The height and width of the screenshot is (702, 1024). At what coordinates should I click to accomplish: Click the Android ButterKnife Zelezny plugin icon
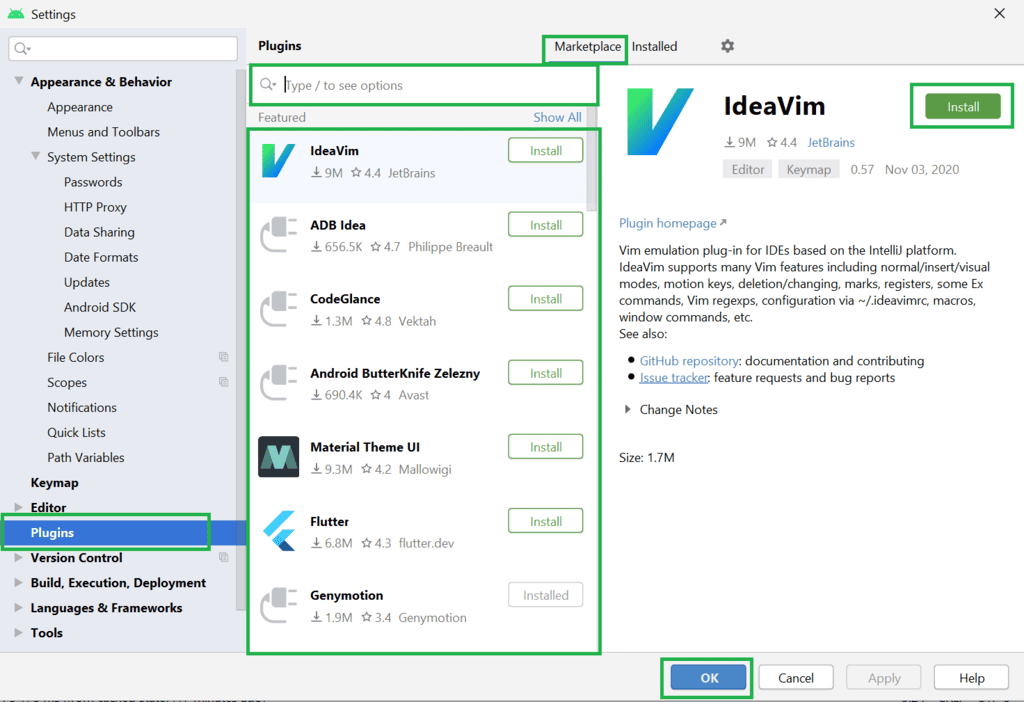(280, 383)
